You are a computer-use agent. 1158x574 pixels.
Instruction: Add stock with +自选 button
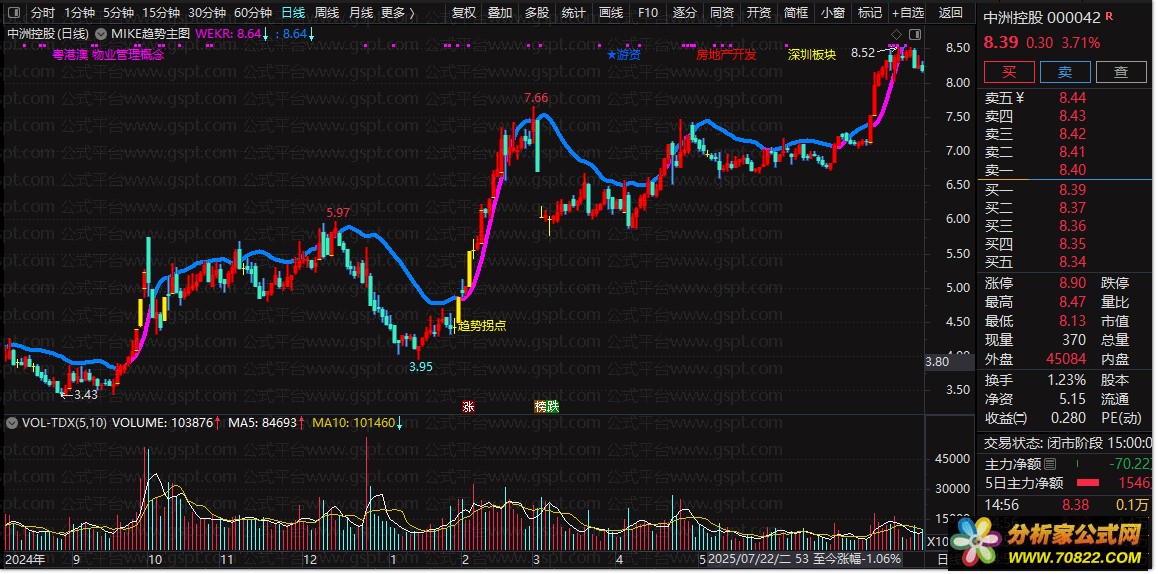pos(908,13)
